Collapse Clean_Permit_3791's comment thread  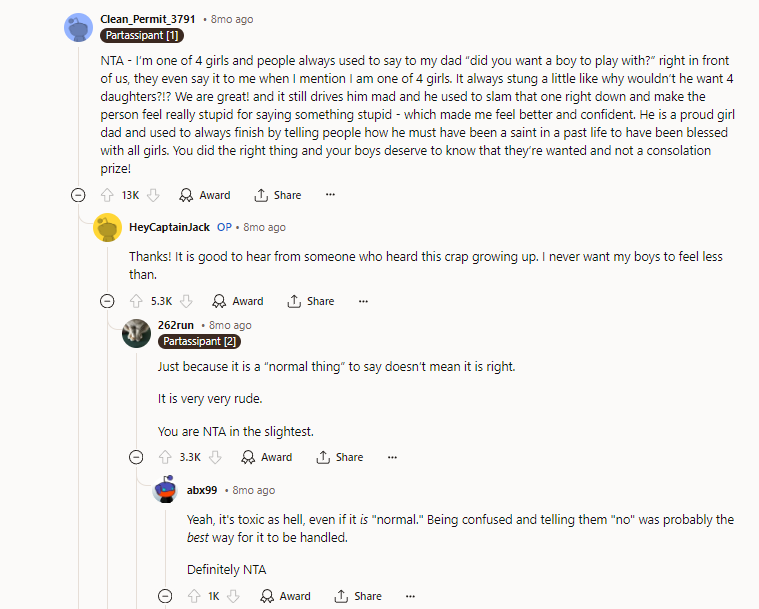(x=78, y=195)
